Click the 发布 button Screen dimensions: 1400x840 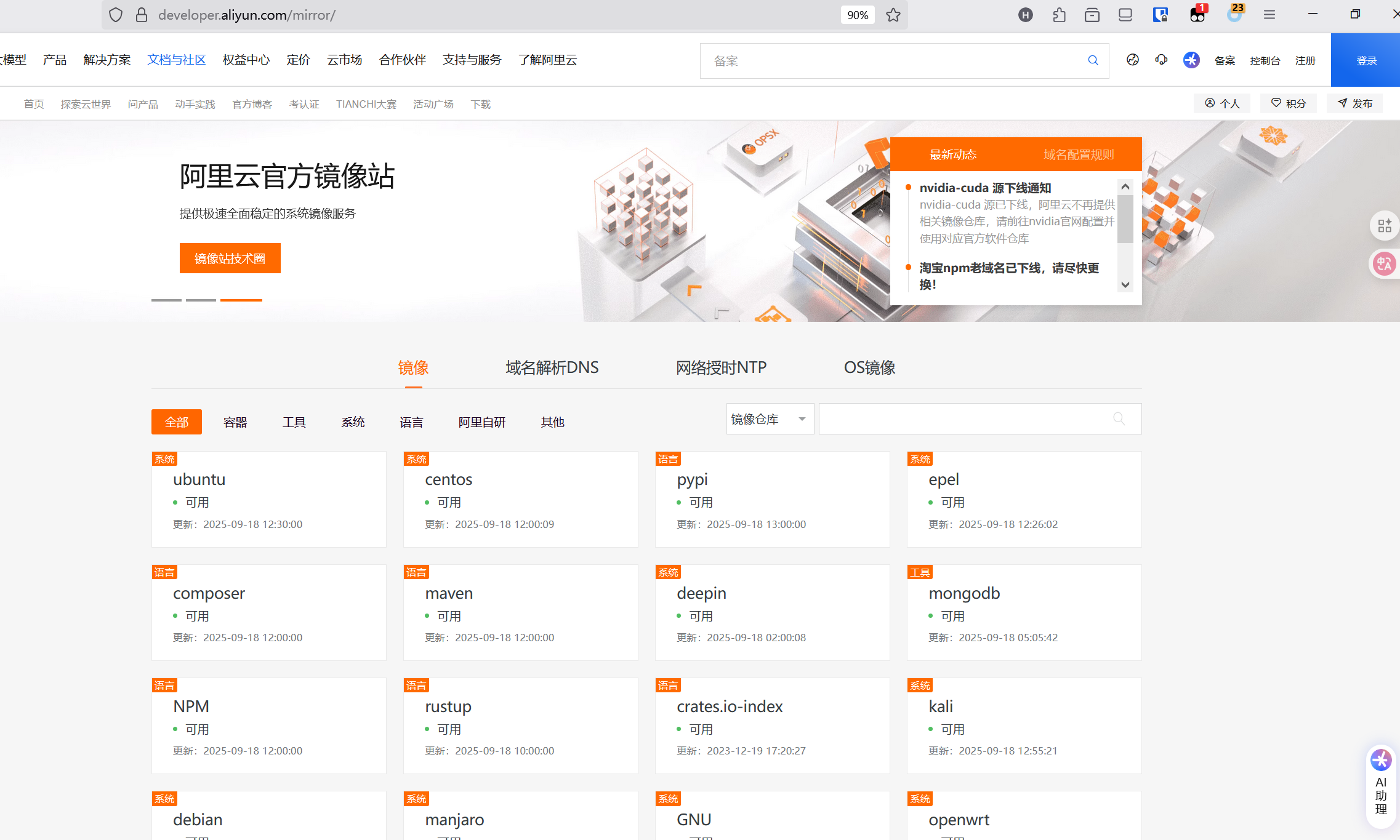pos(1355,103)
